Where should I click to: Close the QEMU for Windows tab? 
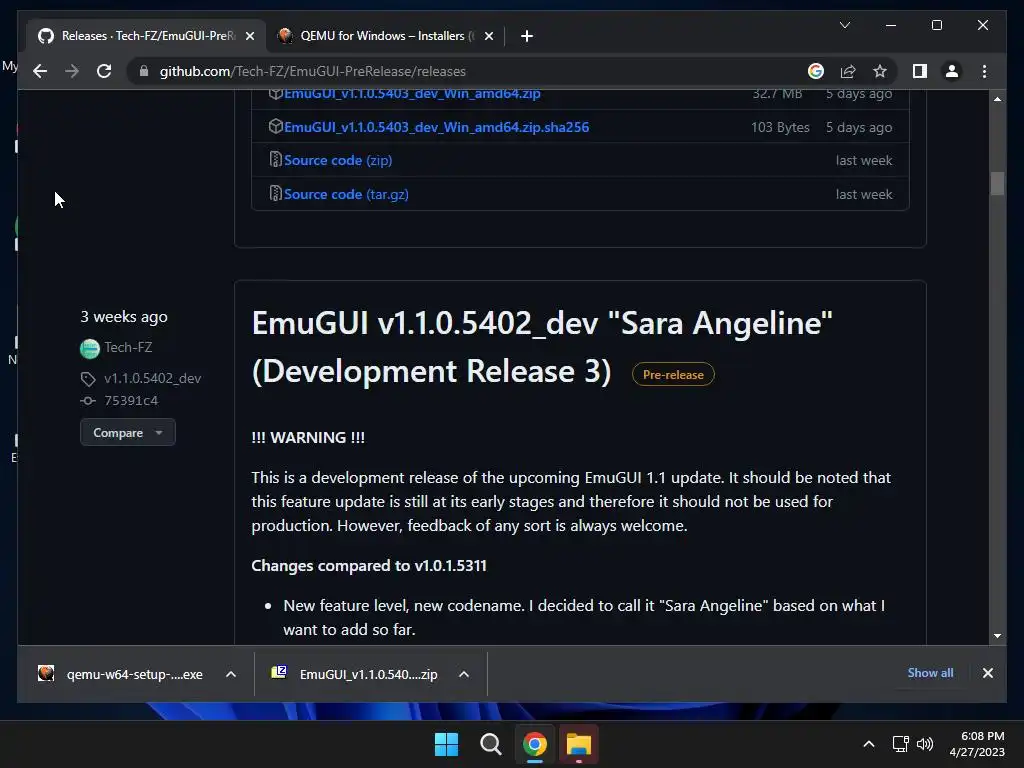click(488, 36)
